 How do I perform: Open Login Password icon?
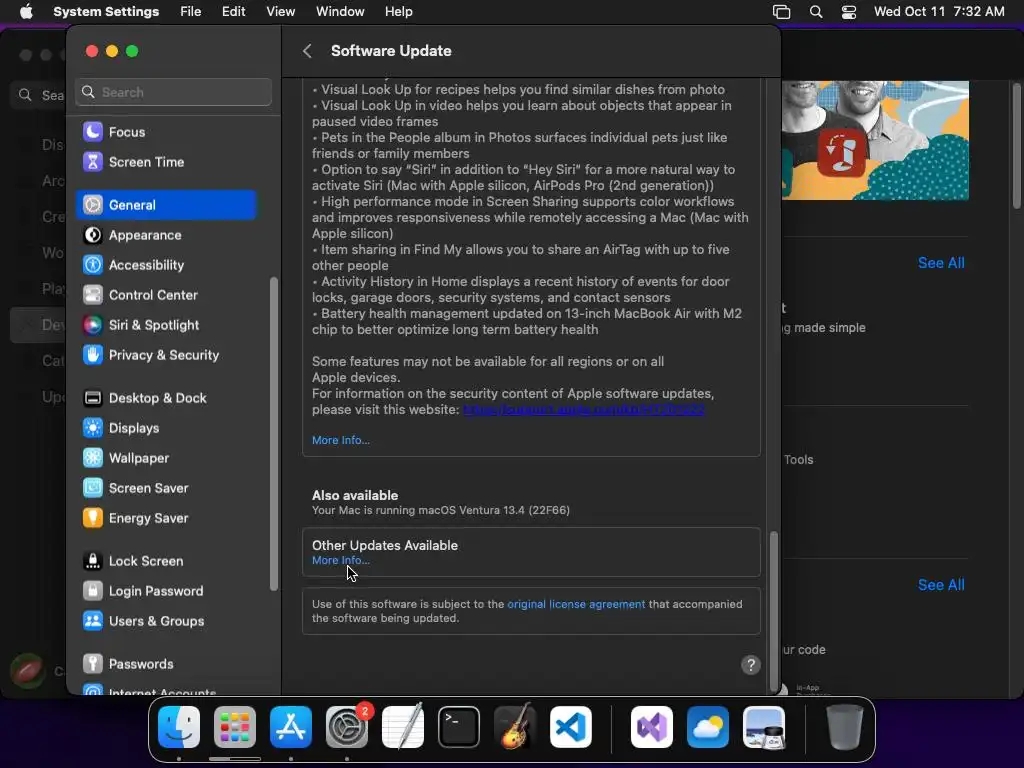93,592
